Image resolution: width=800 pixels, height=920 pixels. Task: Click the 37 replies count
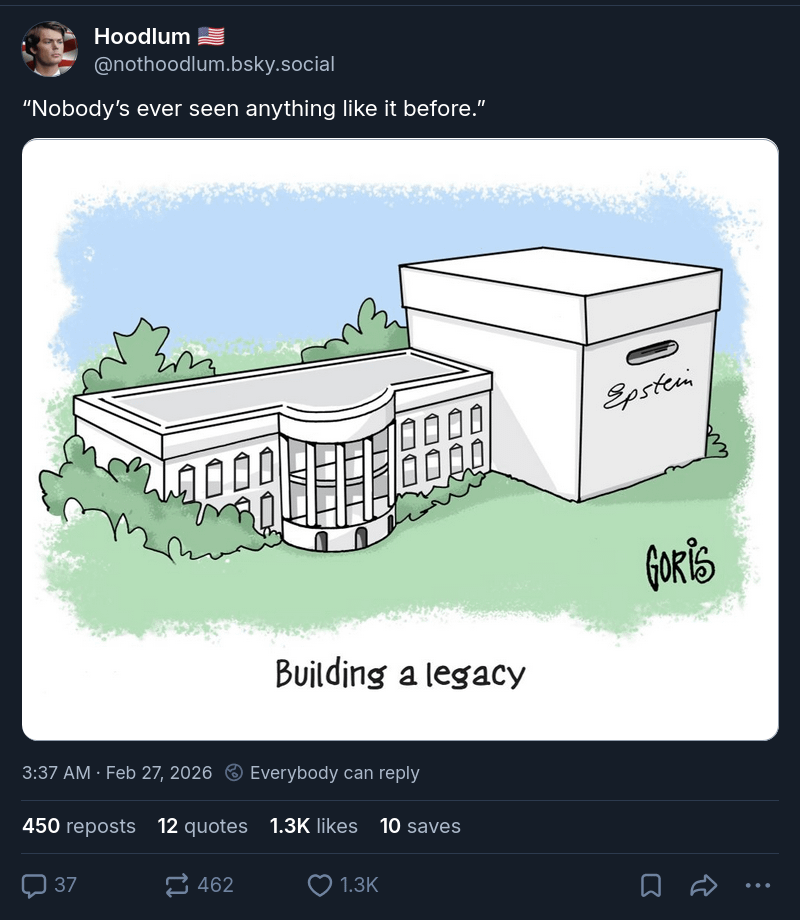[x=65, y=885]
